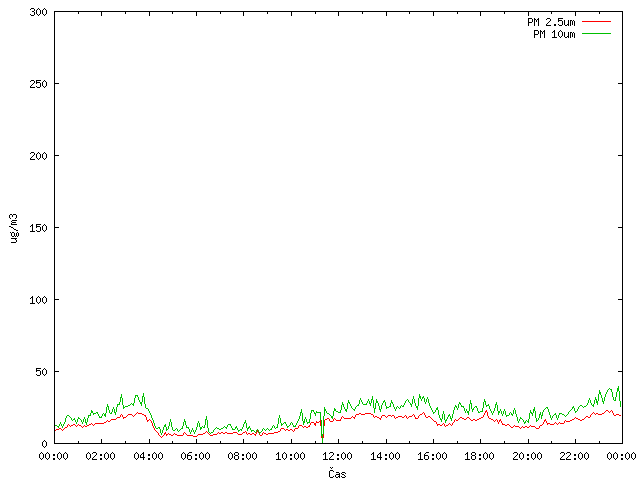Click the 16:00 time label
This screenshot has width=640, height=480.
click(432, 456)
